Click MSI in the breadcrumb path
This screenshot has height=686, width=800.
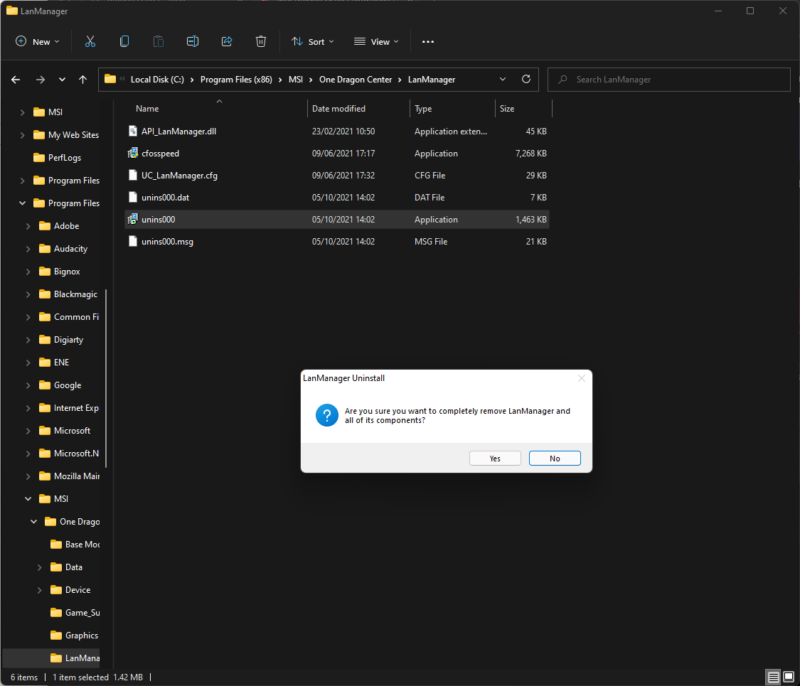[x=295, y=80]
